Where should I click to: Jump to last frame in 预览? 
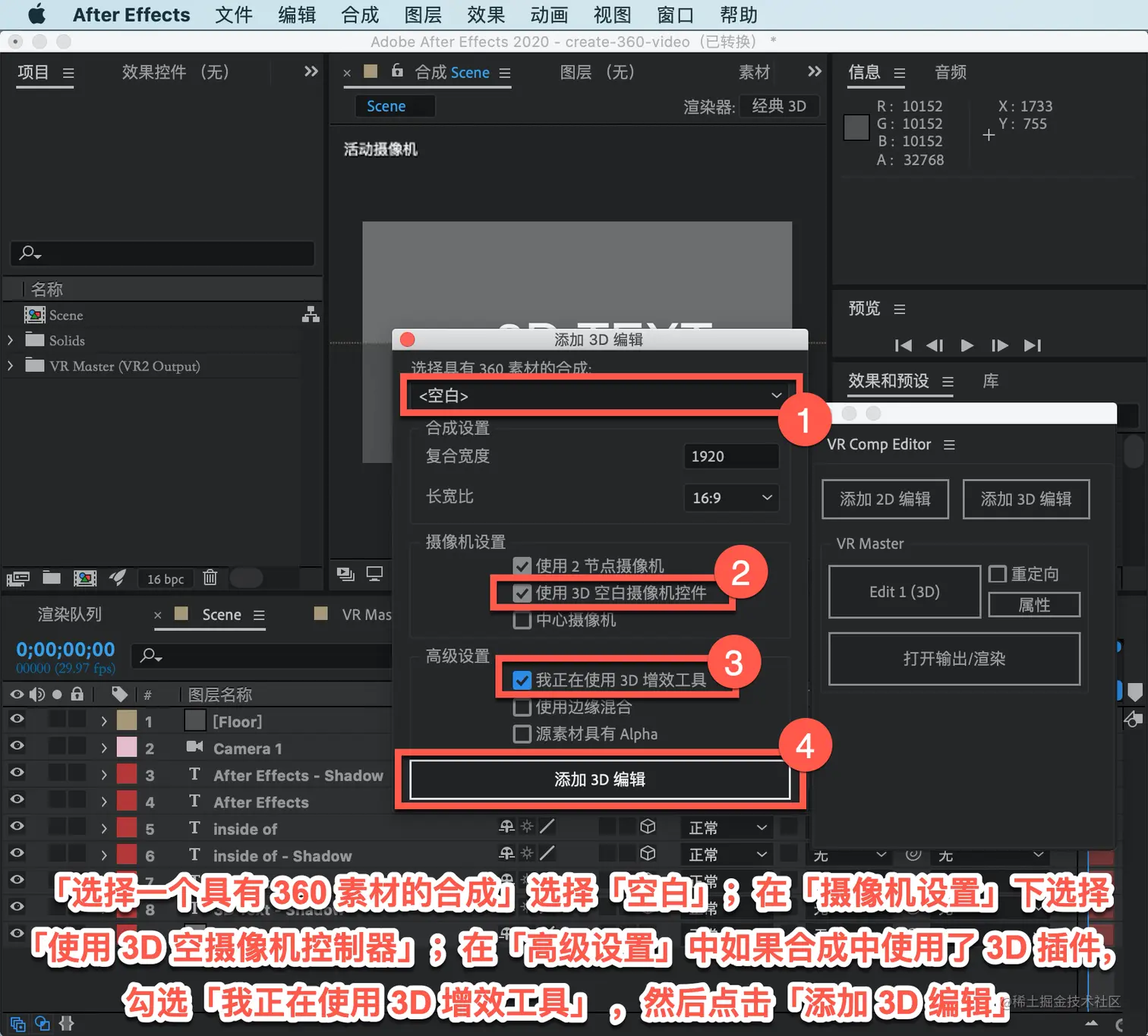[x=1033, y=345]
